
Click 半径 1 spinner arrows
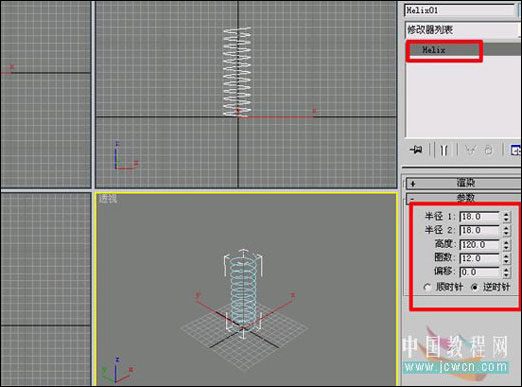(x=506, y=217)
